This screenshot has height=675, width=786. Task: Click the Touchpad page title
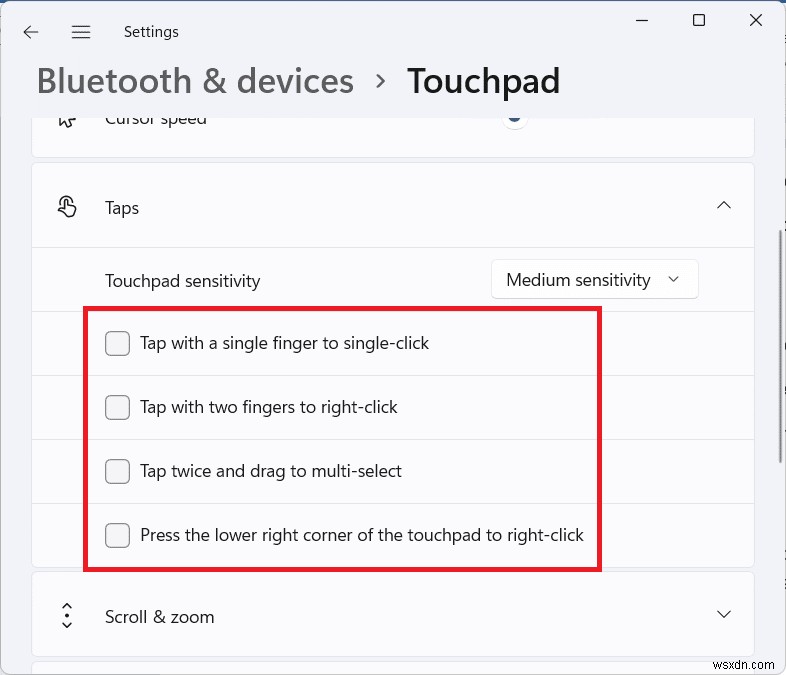pyautogui.click(x=483, y=81)
